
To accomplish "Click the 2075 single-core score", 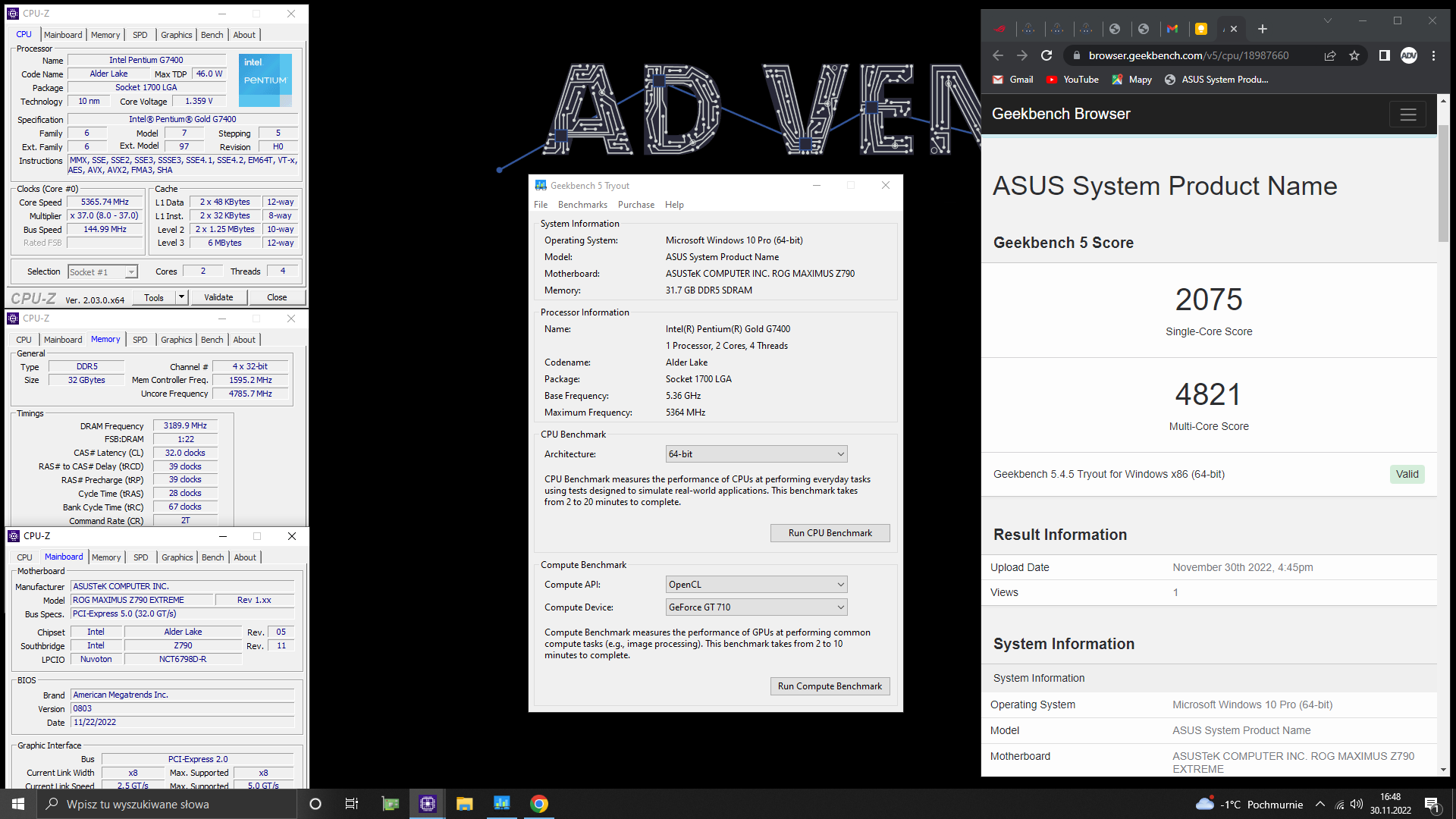I will 1209,300.
